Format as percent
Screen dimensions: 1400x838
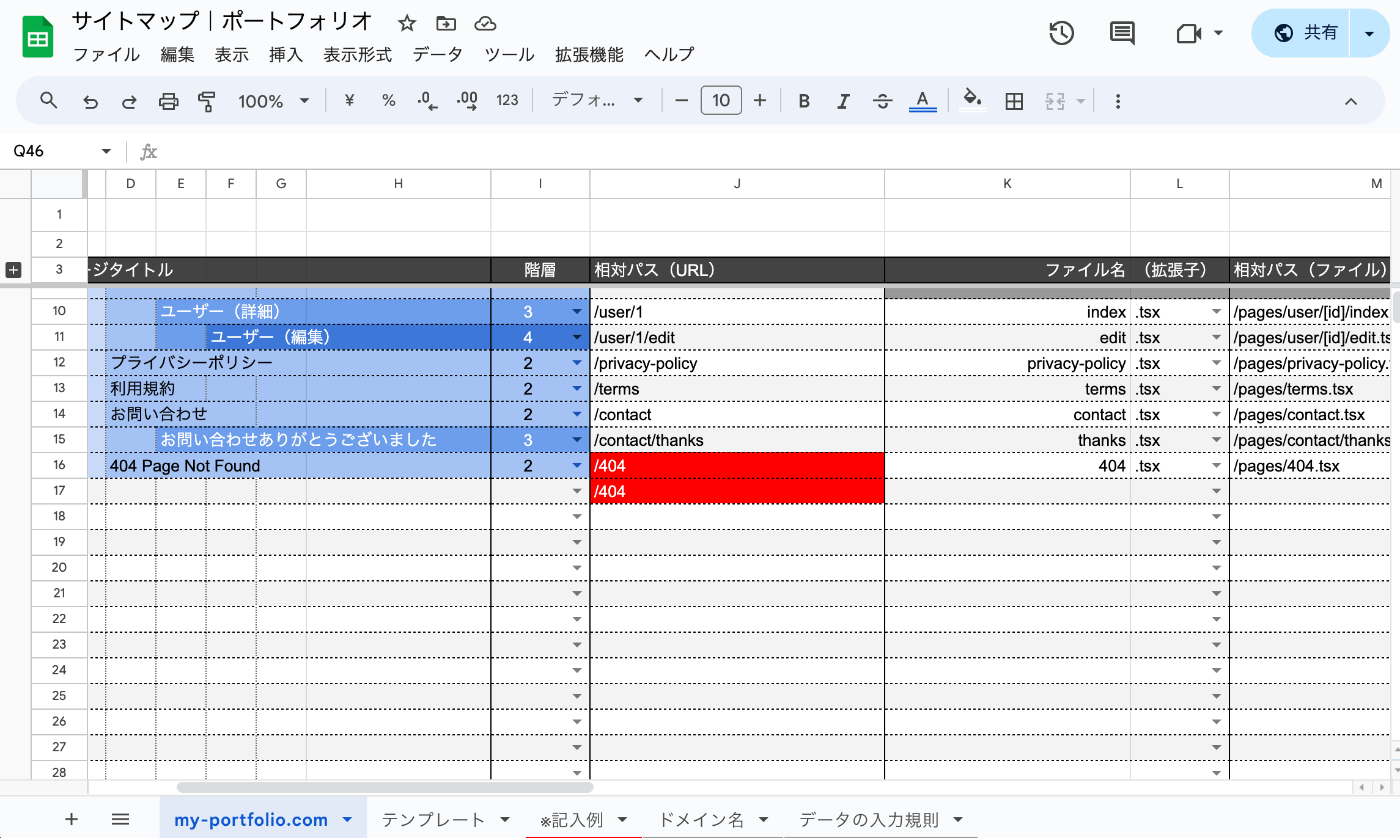point(389,101)
